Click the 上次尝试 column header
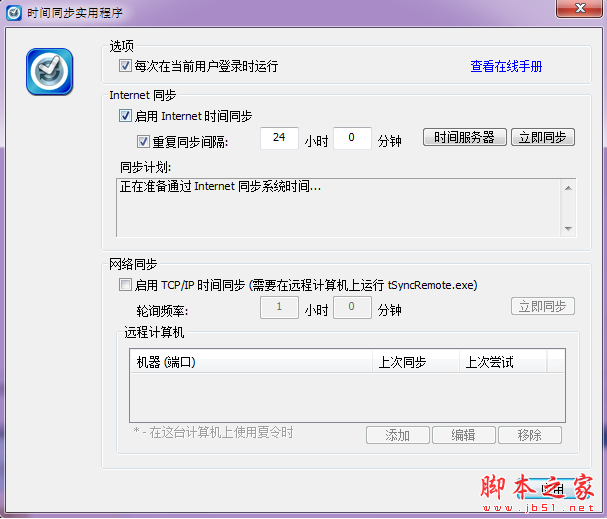607x519 pixels. tap(503, 362)
